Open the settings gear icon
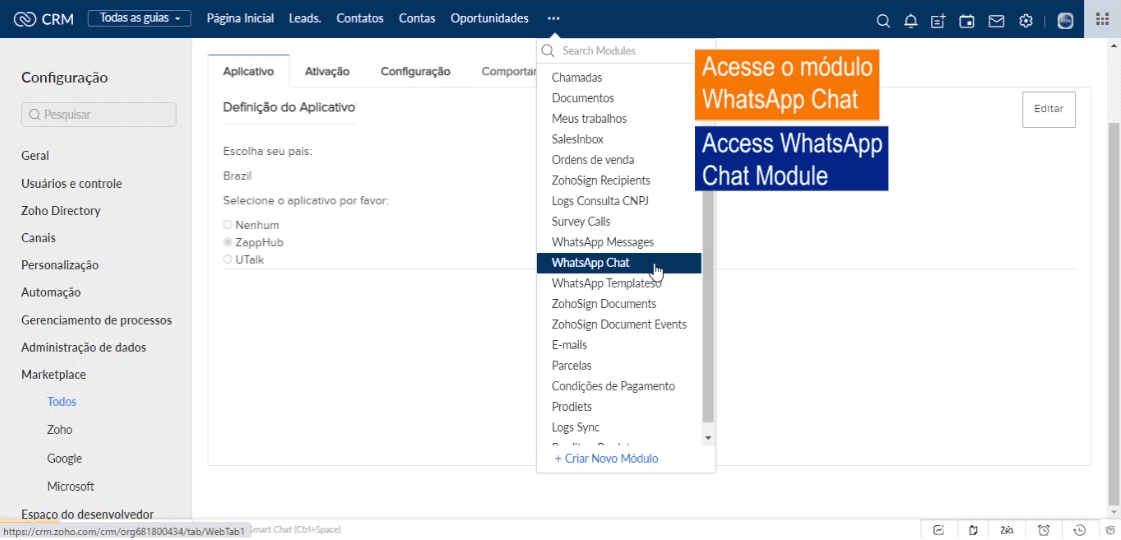The height and width of the screenshot is (540, 1121). tap(1025, 20)
